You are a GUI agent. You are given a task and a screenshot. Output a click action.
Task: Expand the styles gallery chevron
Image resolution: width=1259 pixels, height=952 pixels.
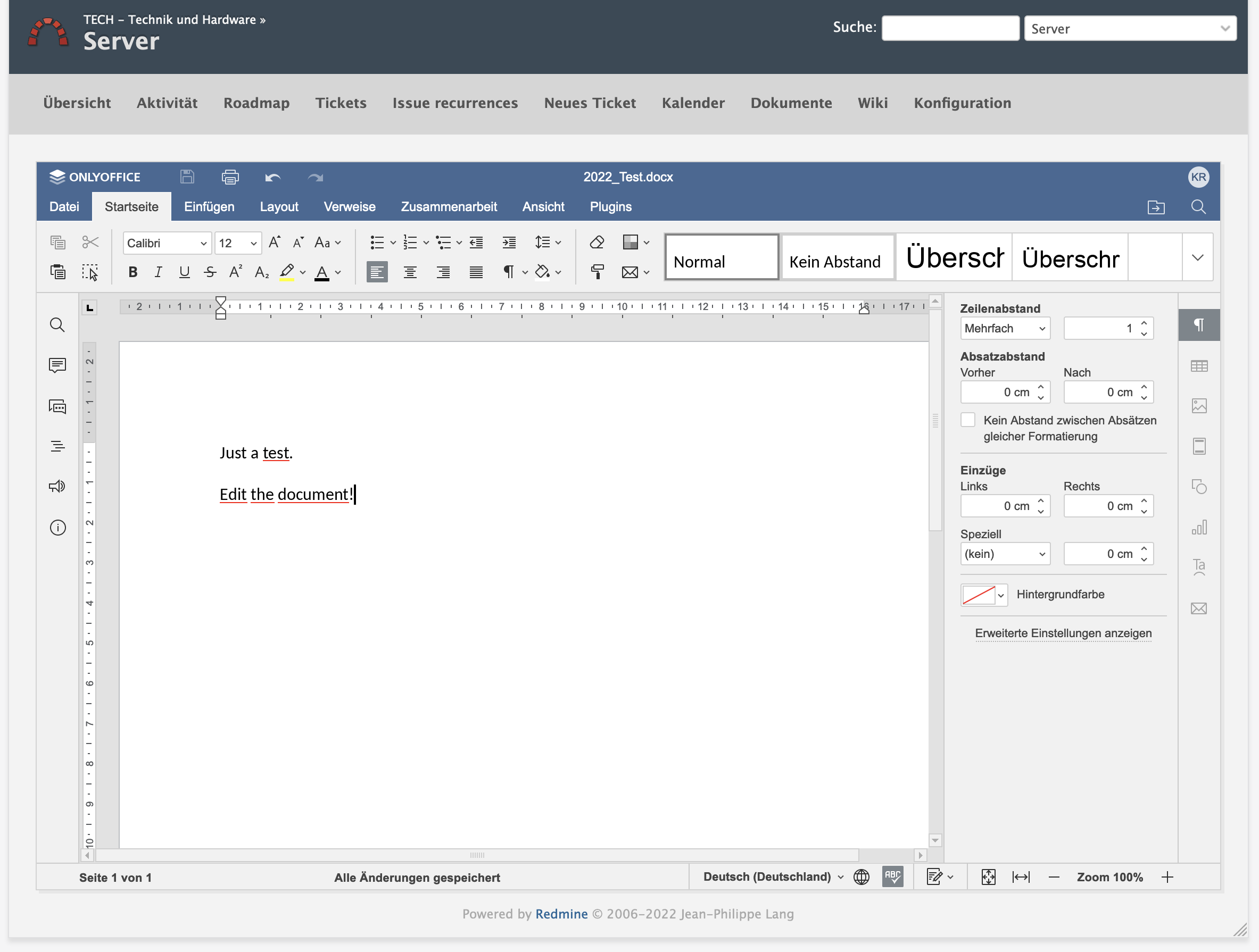[1197, 257]
